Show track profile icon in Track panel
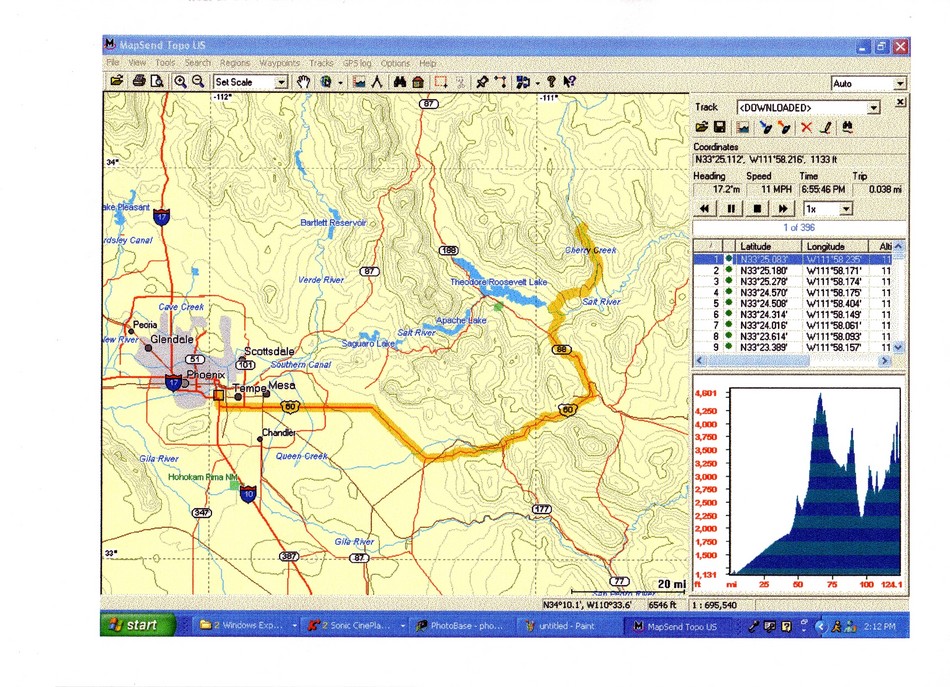 (x=743, y=127)
